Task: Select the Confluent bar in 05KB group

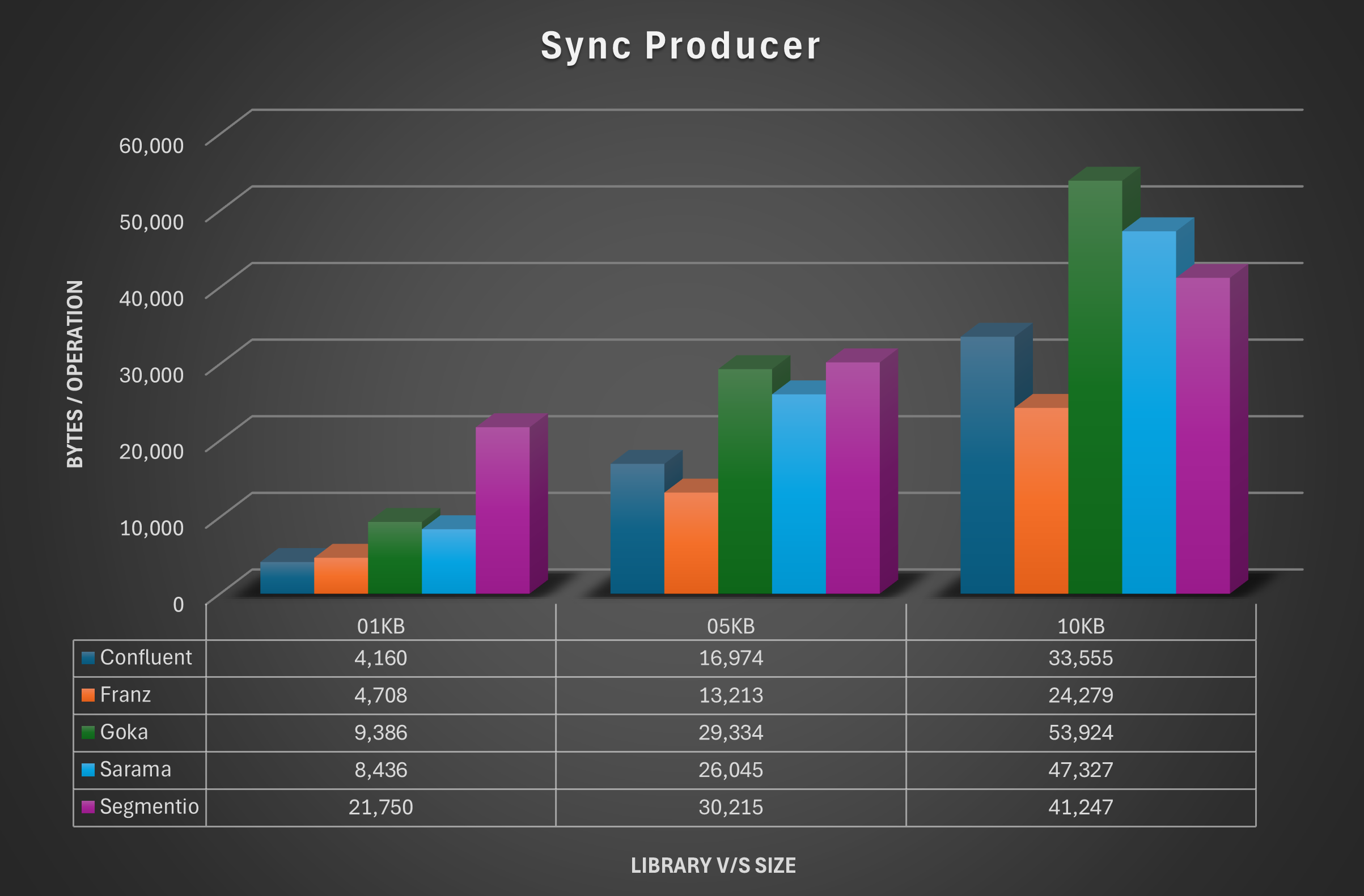Action: pos(637,528)
